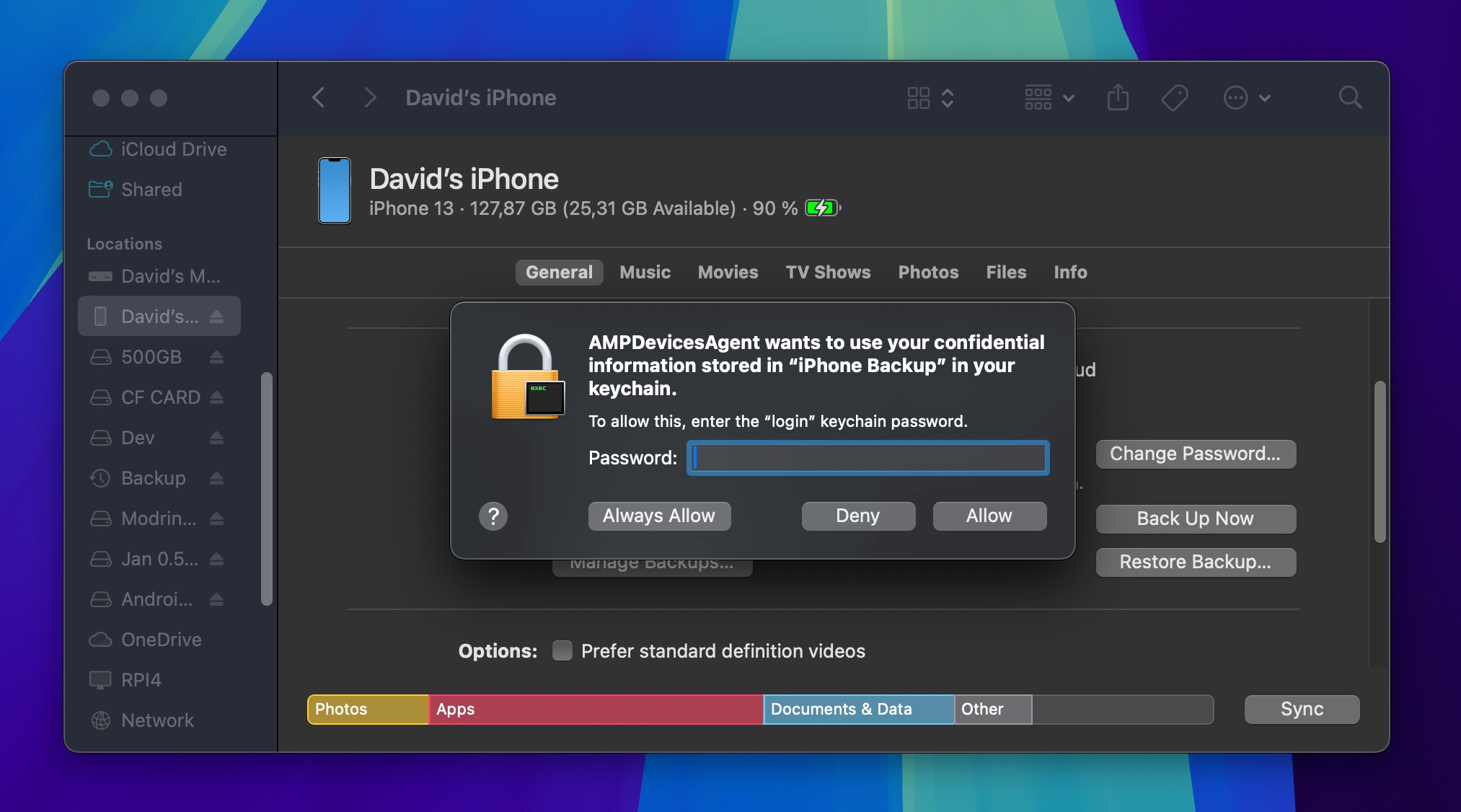The height and width of the screenshot is (812, 1461).
Task: Click Other segment of storage bar
Action: (x=993, y=710)
